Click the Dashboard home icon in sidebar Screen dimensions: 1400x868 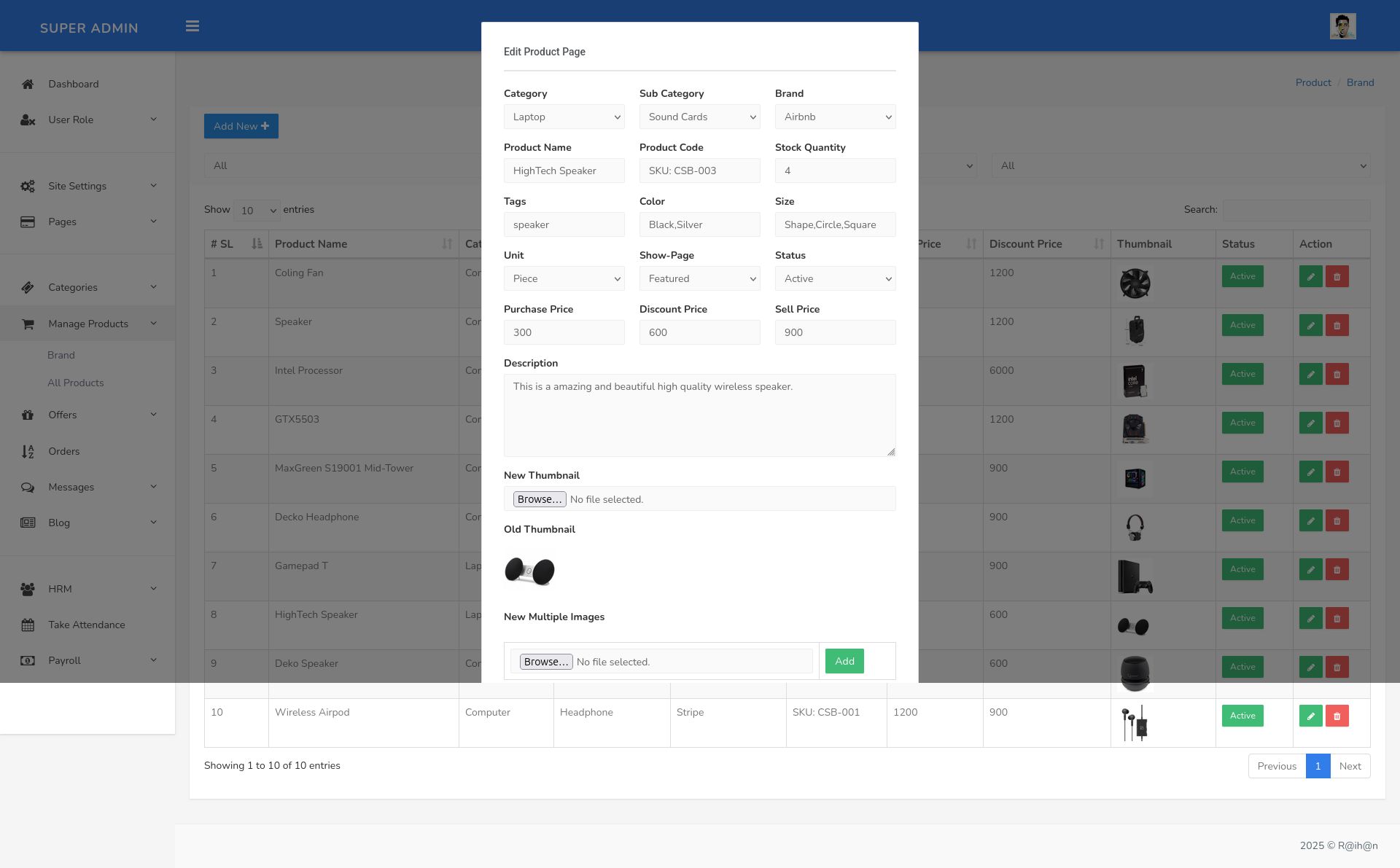pyautogui.click(x=28, y=85)
